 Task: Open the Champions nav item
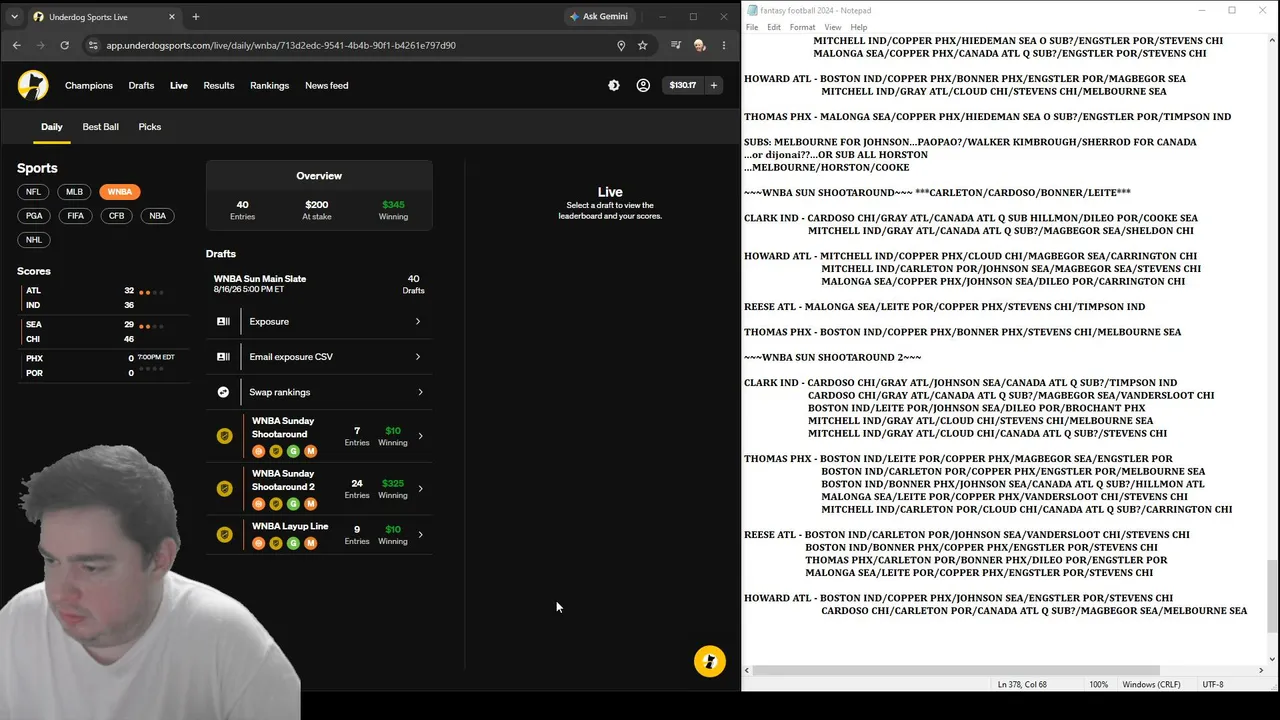coord(89,85)
